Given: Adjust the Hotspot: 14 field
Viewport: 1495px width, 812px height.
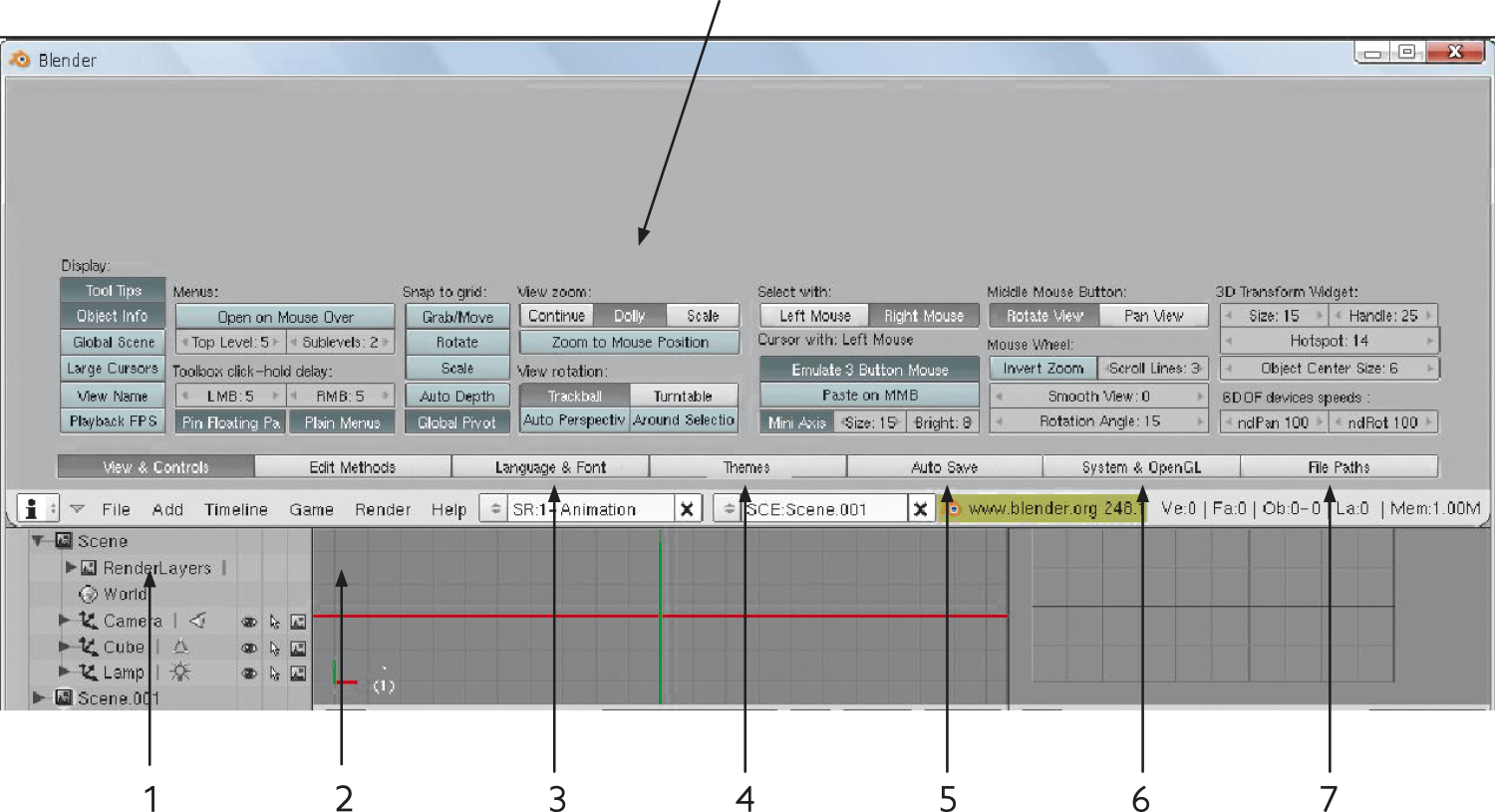Looking at the screenshot, I should click(x=1330, y=341).
